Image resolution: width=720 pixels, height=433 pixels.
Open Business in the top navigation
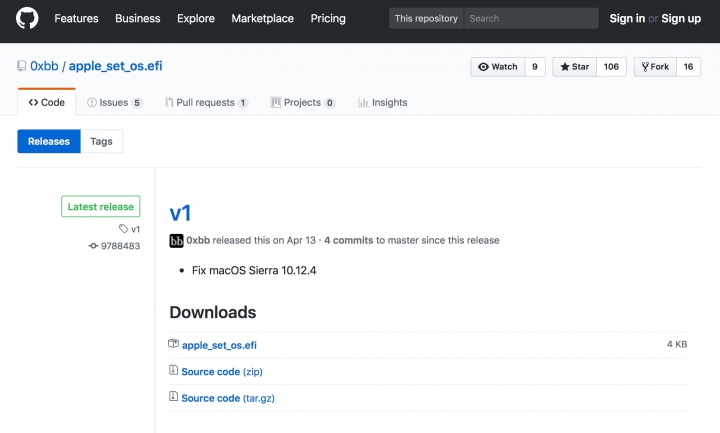[x=138, y=18]
